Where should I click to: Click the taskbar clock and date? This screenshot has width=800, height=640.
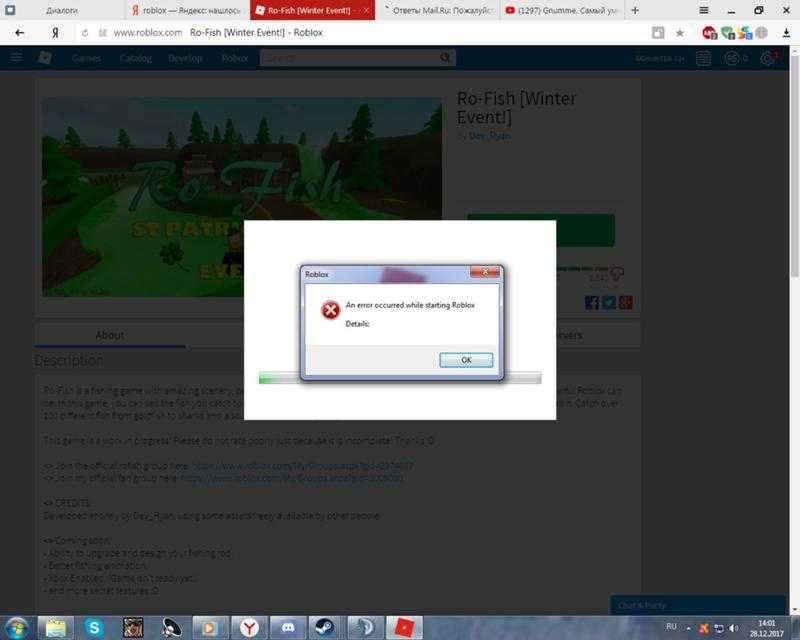coord(766,628)
